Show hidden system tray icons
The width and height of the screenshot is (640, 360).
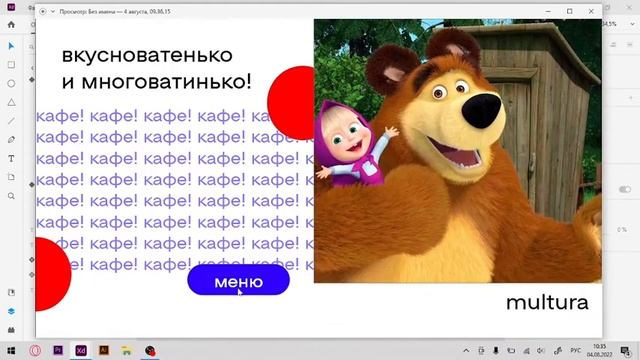pyautogui.click(x=466, y=351)
